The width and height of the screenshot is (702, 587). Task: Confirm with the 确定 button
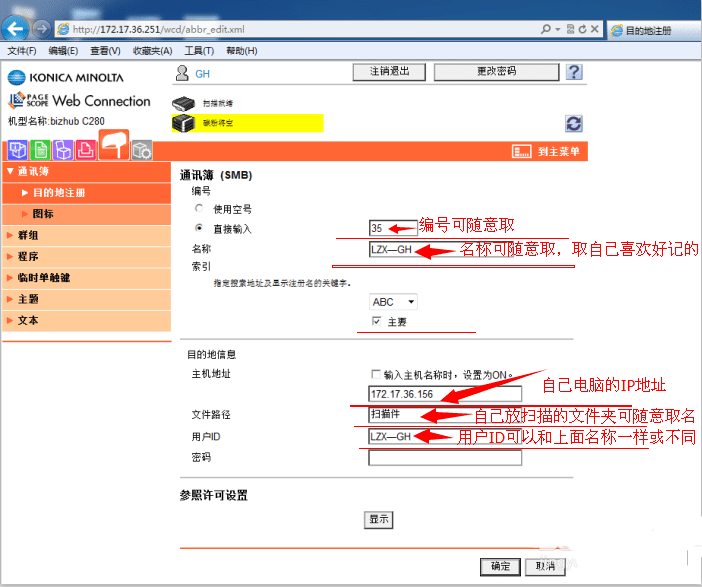click(500, 566)
